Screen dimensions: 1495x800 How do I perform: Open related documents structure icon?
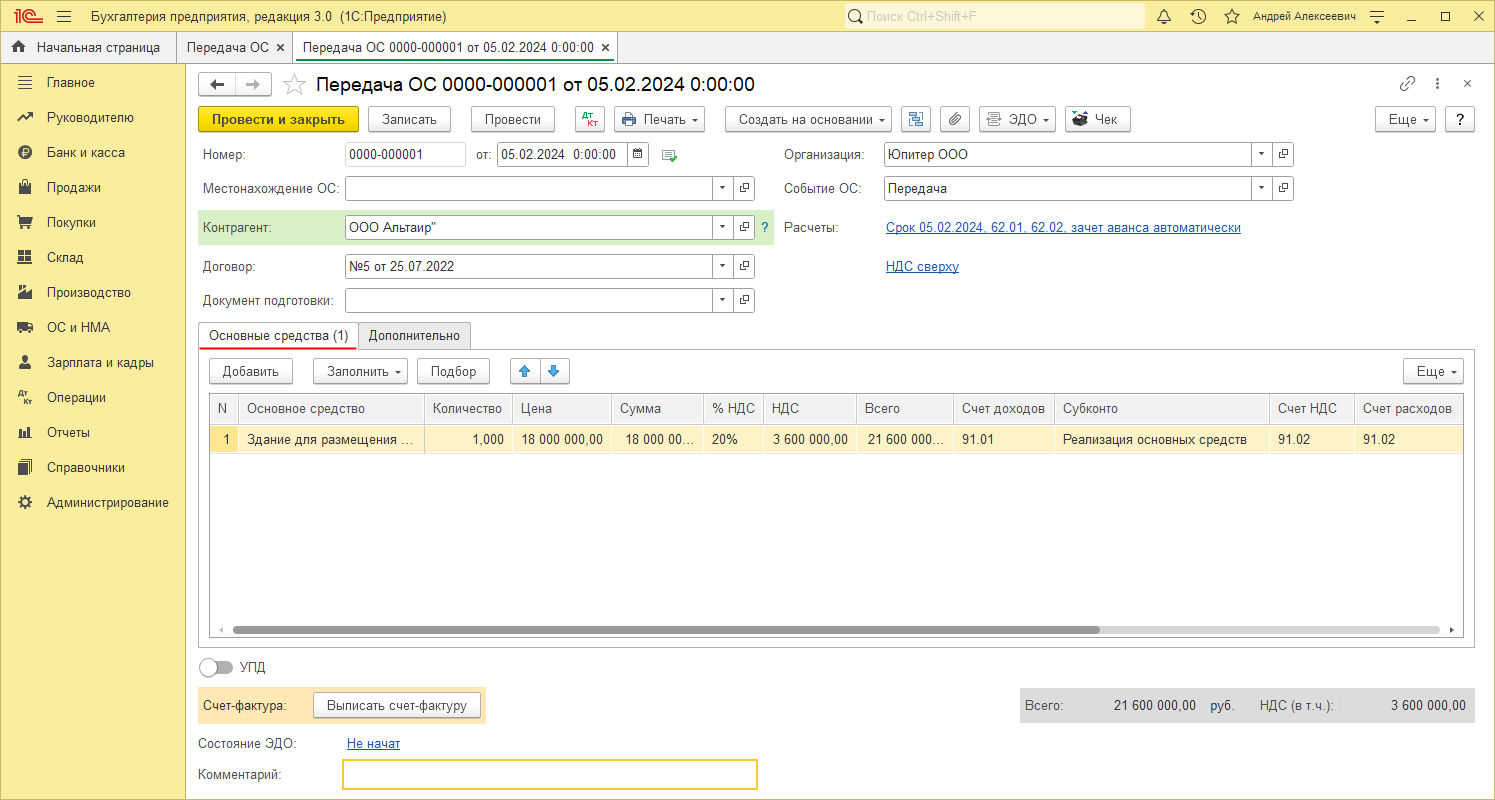click(x=916, y=119)
